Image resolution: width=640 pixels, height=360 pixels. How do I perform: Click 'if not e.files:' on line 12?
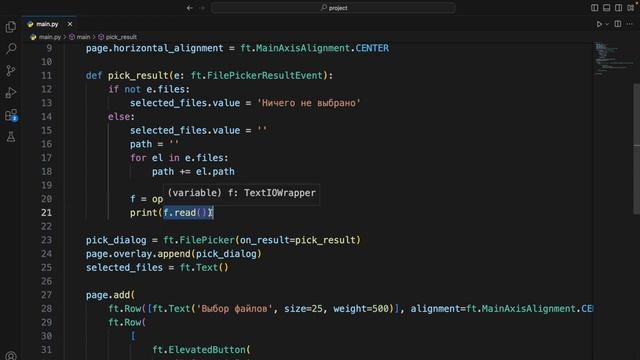(x=149, y=89)
